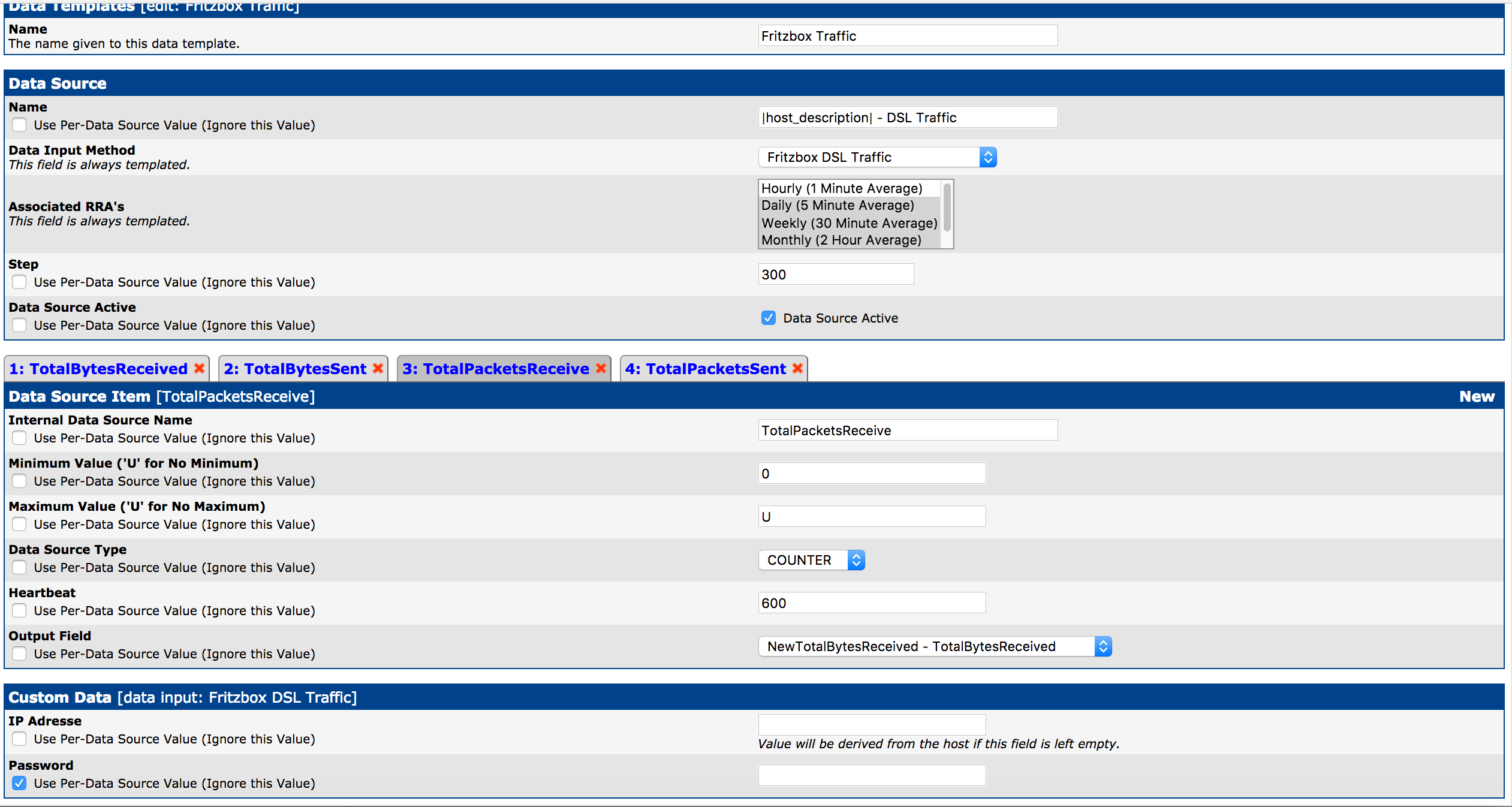The image size is (1512, 807).
Task: Remove the TotalPacketsReceive item via red X
Action: tap(601, 369)
